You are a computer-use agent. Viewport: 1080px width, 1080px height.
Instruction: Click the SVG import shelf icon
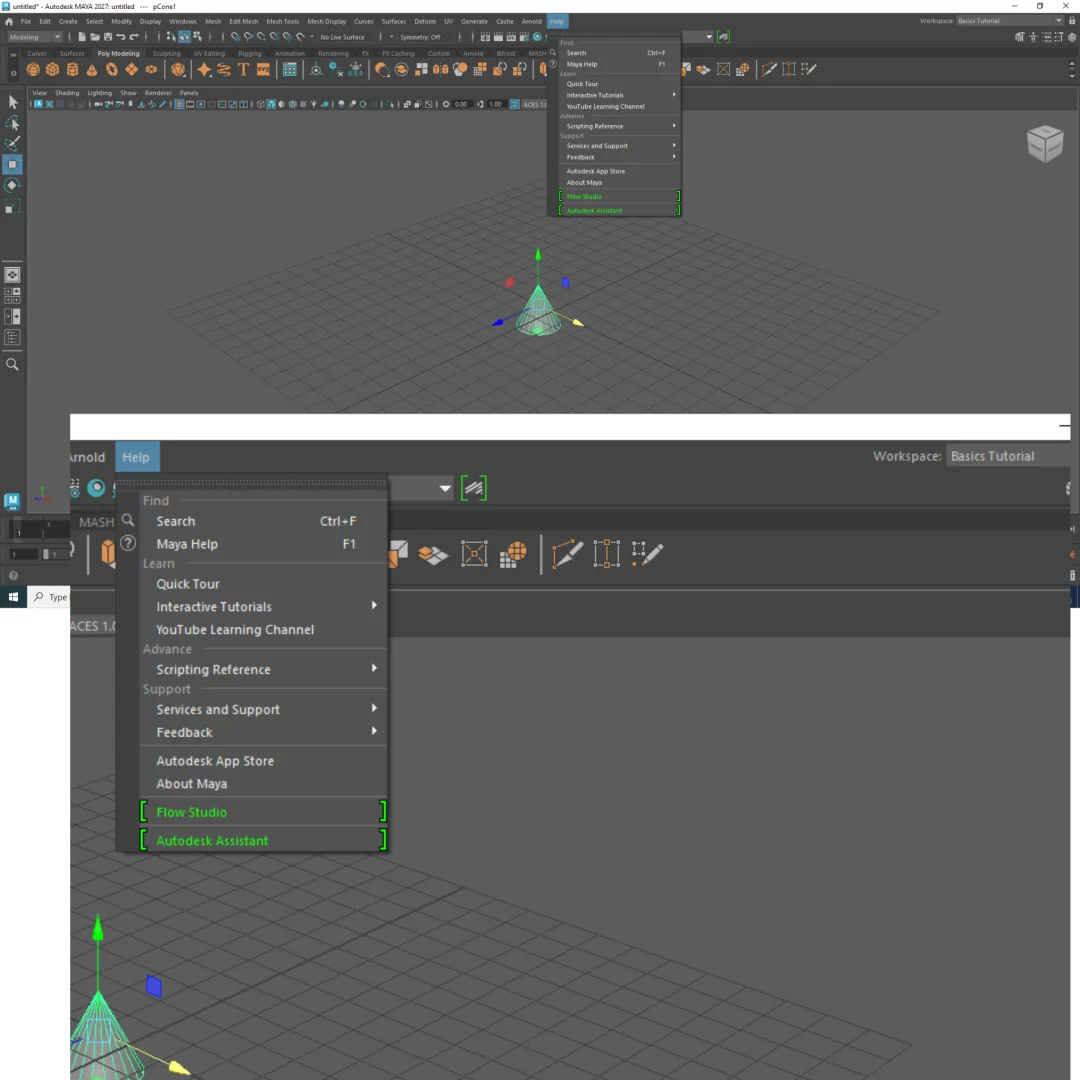pos(263,70)
